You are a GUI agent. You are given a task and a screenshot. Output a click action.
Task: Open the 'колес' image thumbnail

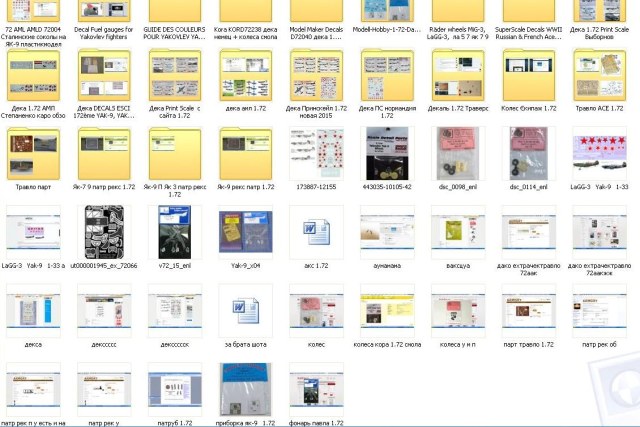316,308
